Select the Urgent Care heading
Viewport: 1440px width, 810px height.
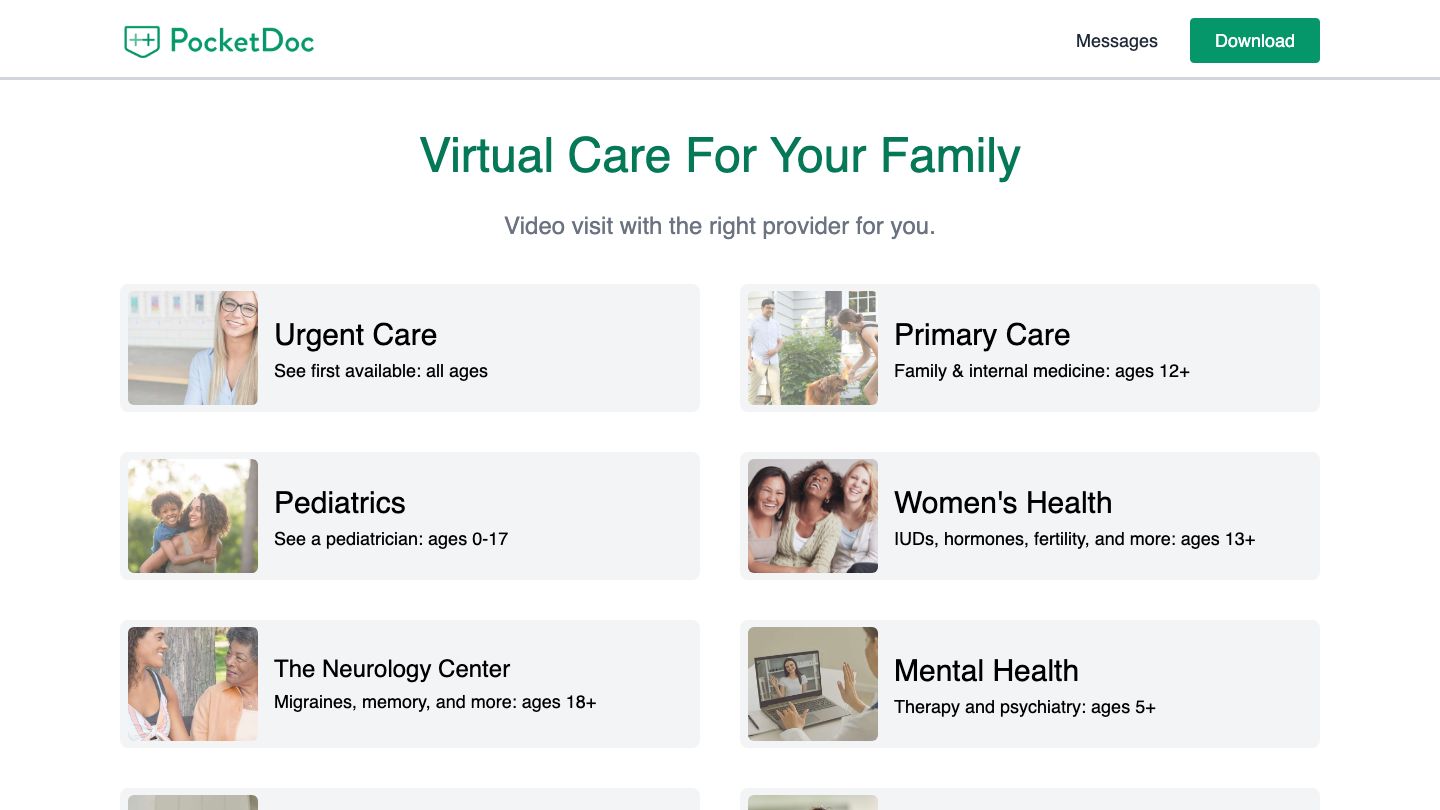355,335
